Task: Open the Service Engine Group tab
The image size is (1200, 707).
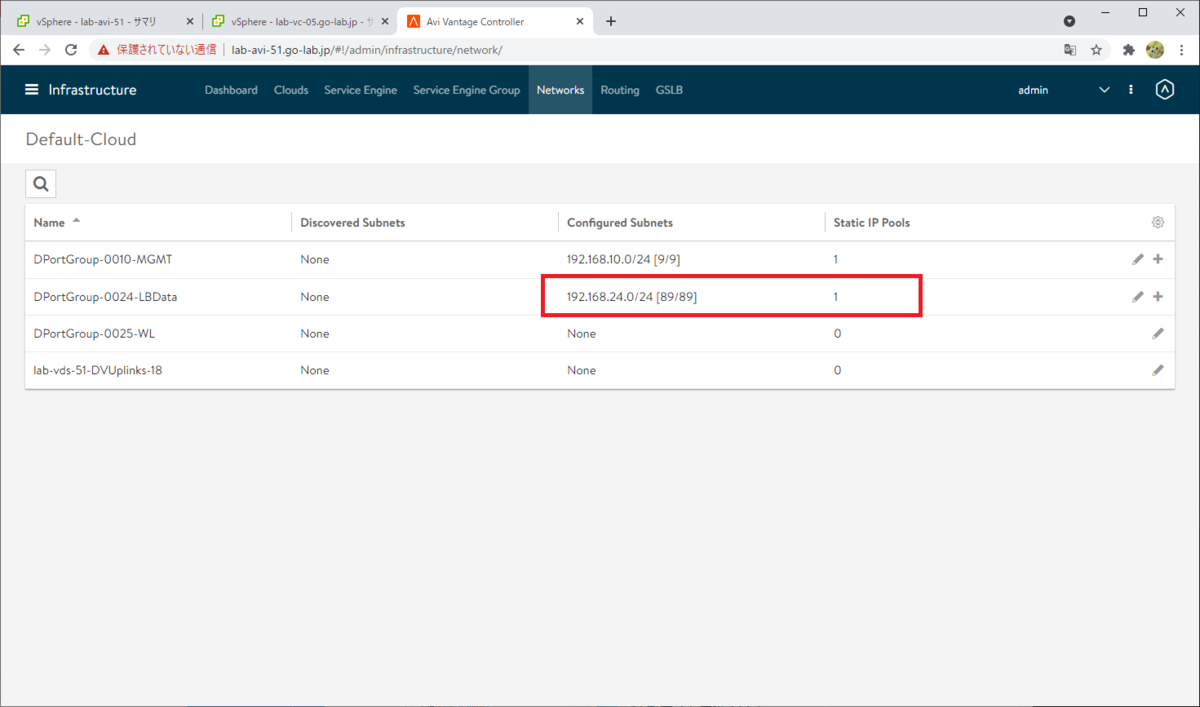Action: point(466,90)
